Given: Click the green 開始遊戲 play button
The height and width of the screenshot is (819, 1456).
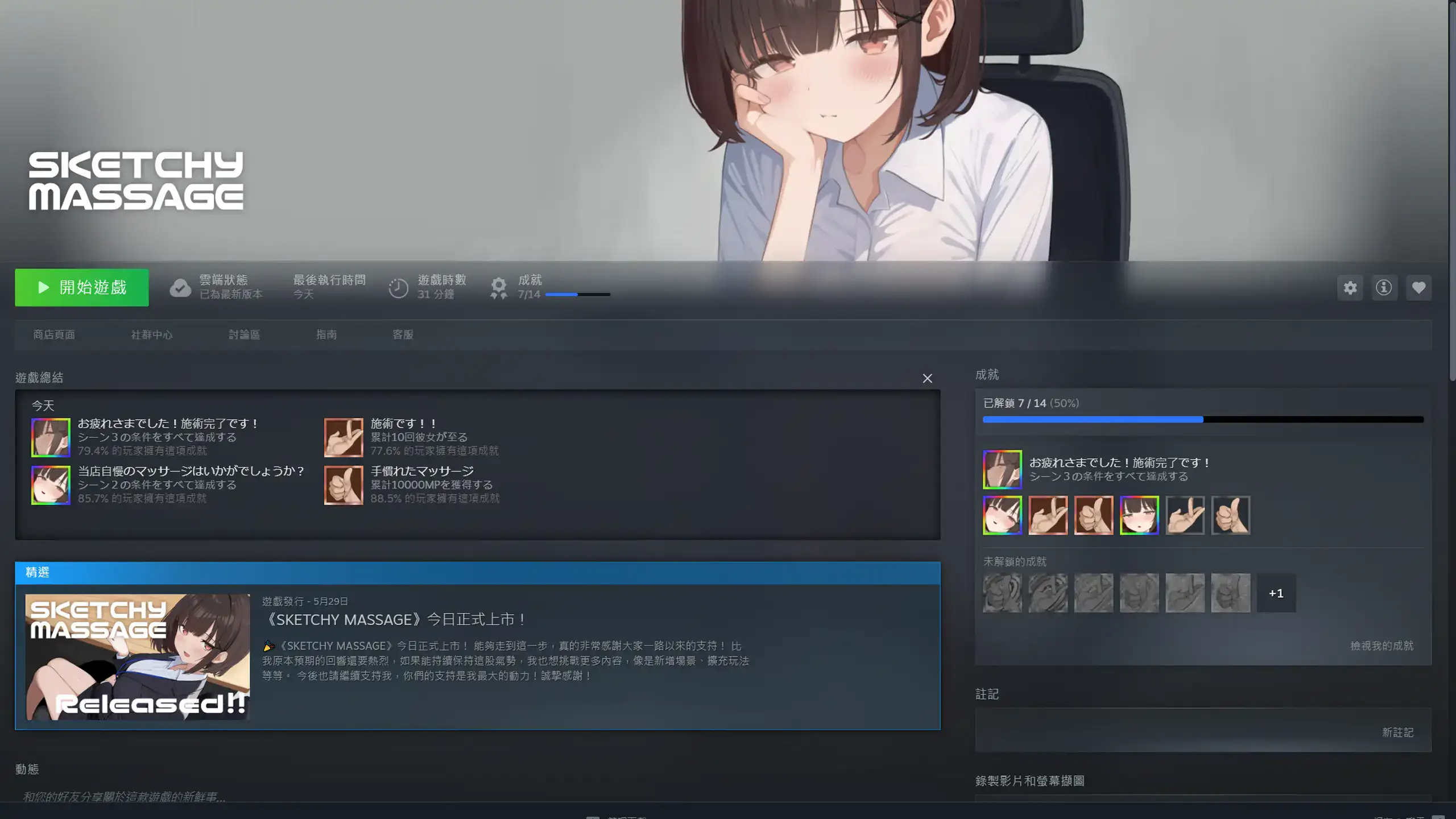Looking at the screenshot, I should (81, 287).
